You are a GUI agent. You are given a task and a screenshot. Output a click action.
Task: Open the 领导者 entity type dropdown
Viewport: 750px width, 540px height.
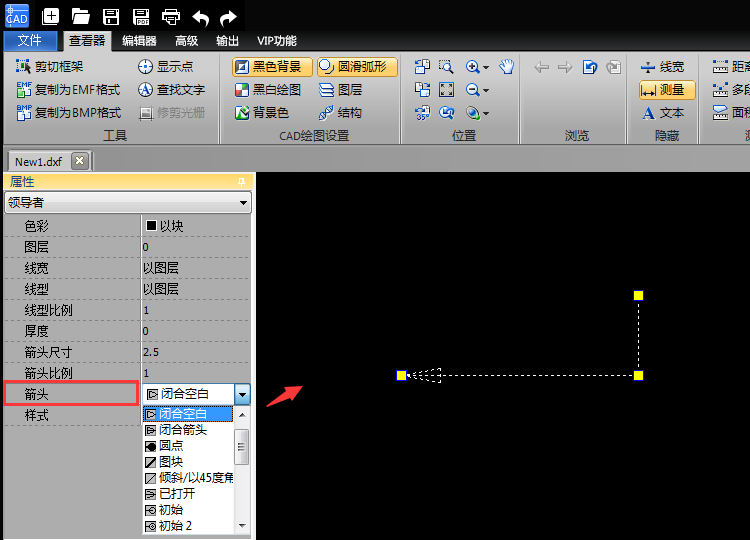[x=128, y=202]
